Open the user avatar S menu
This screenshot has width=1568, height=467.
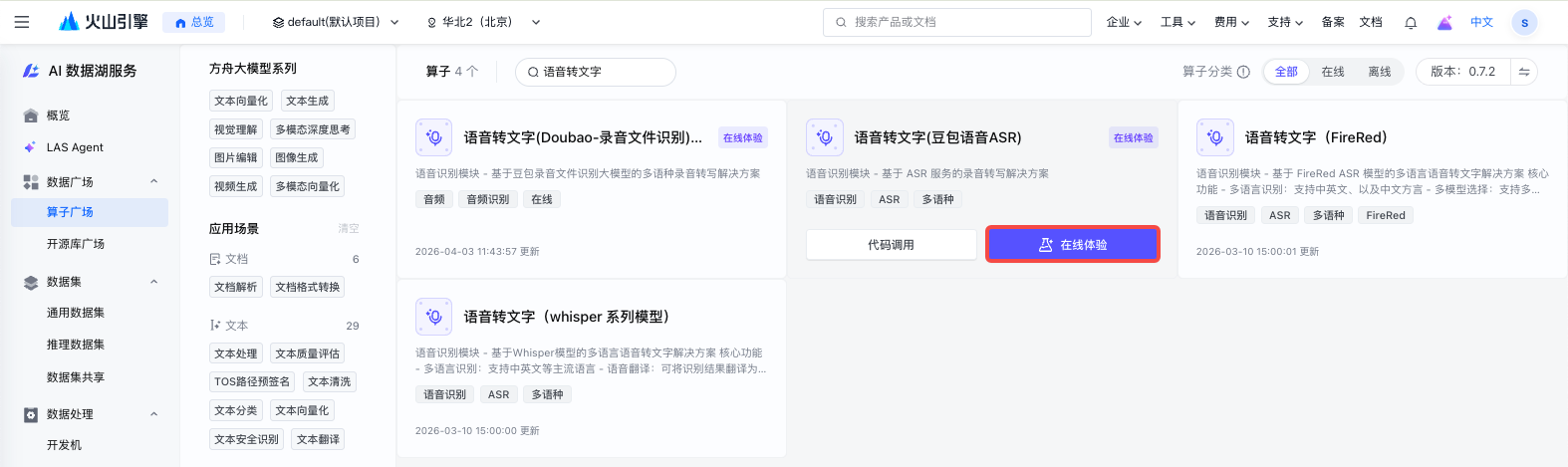pos(1524,22)
